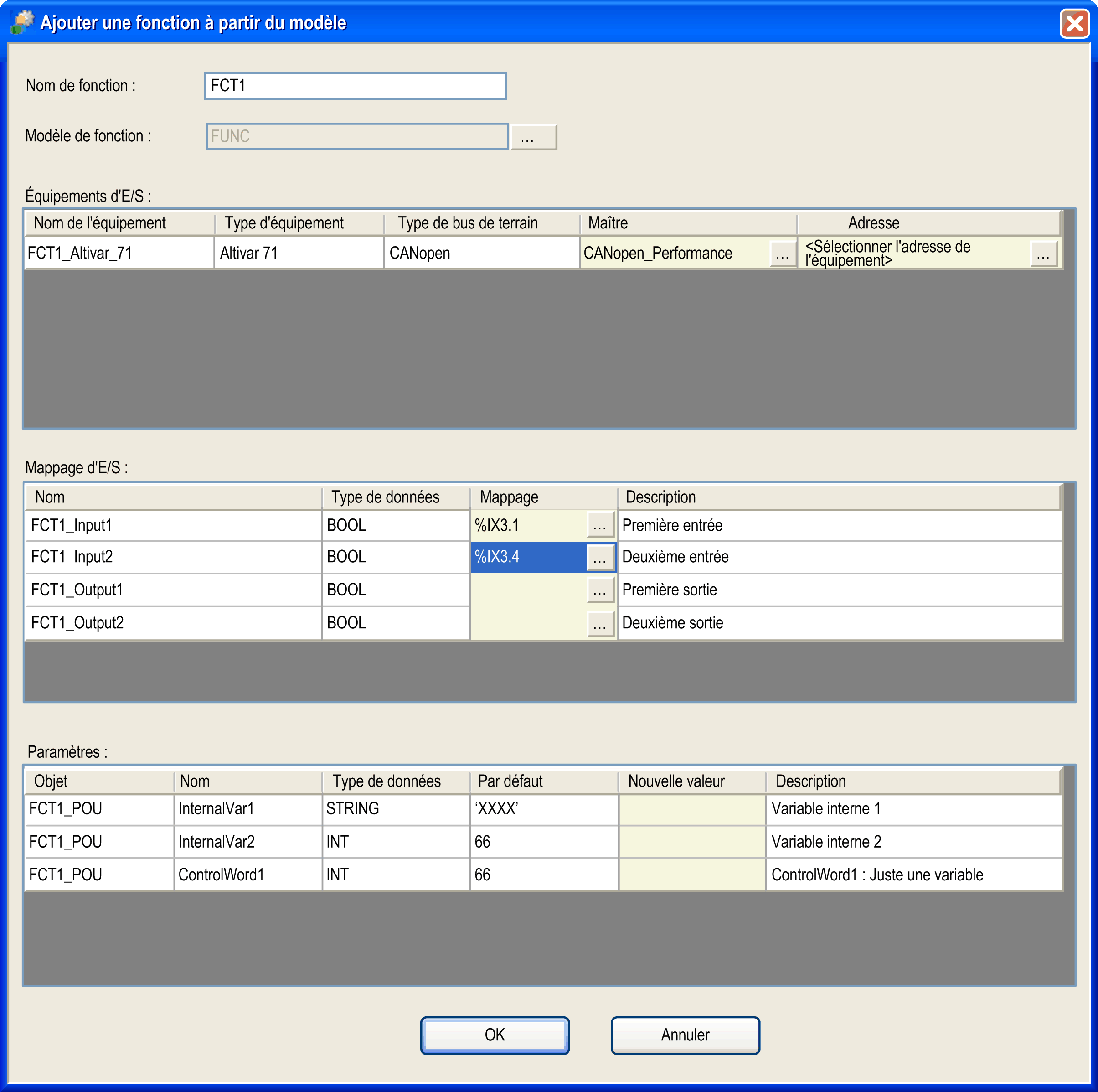Click the Annuler button
1098x1092 pixels.
pos(685,1035)
